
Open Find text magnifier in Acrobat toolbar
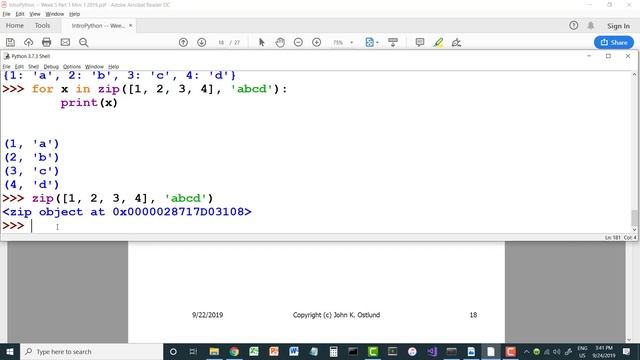point(84,42)
